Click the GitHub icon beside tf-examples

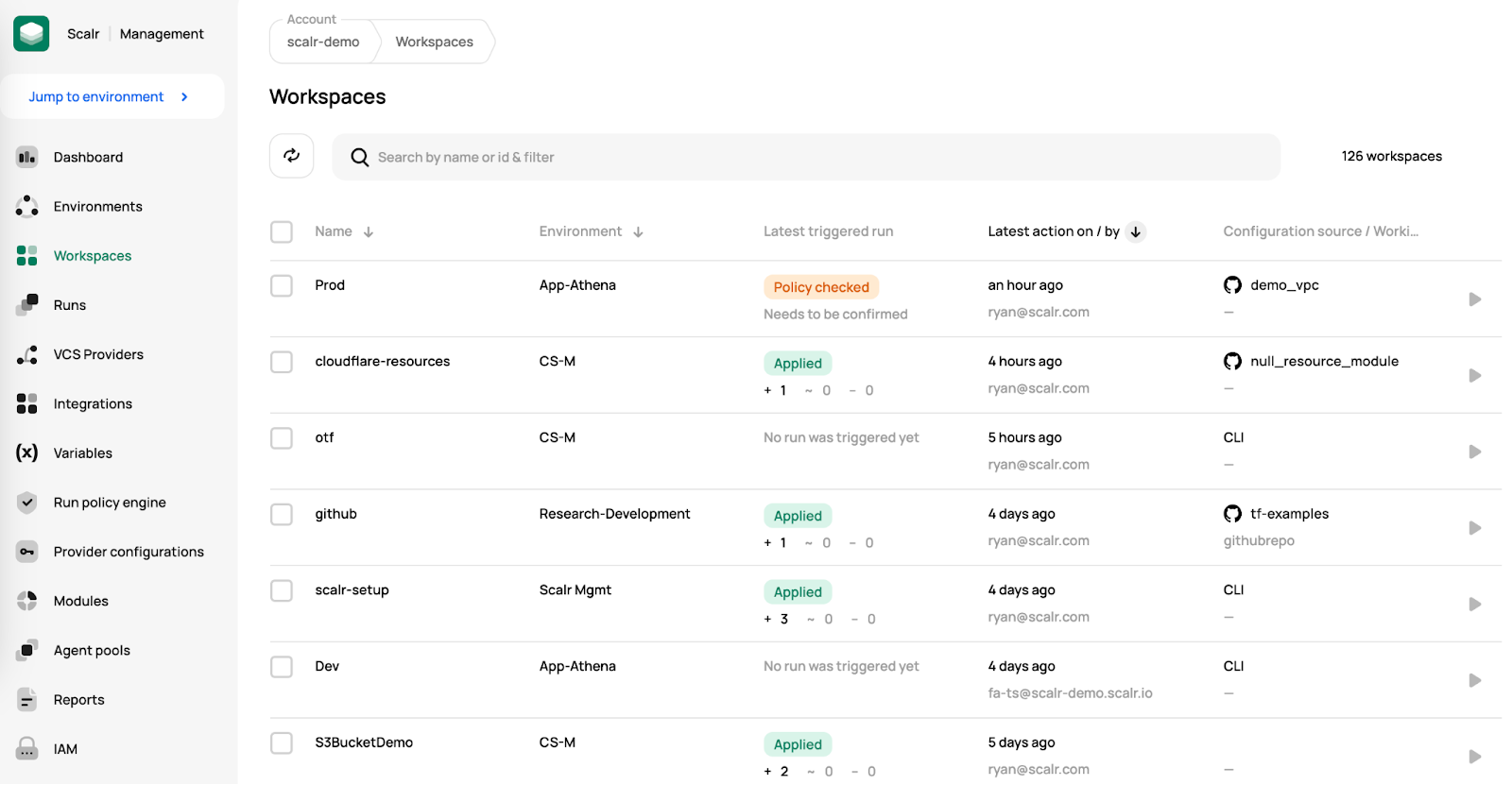(x=1232, y=513)
